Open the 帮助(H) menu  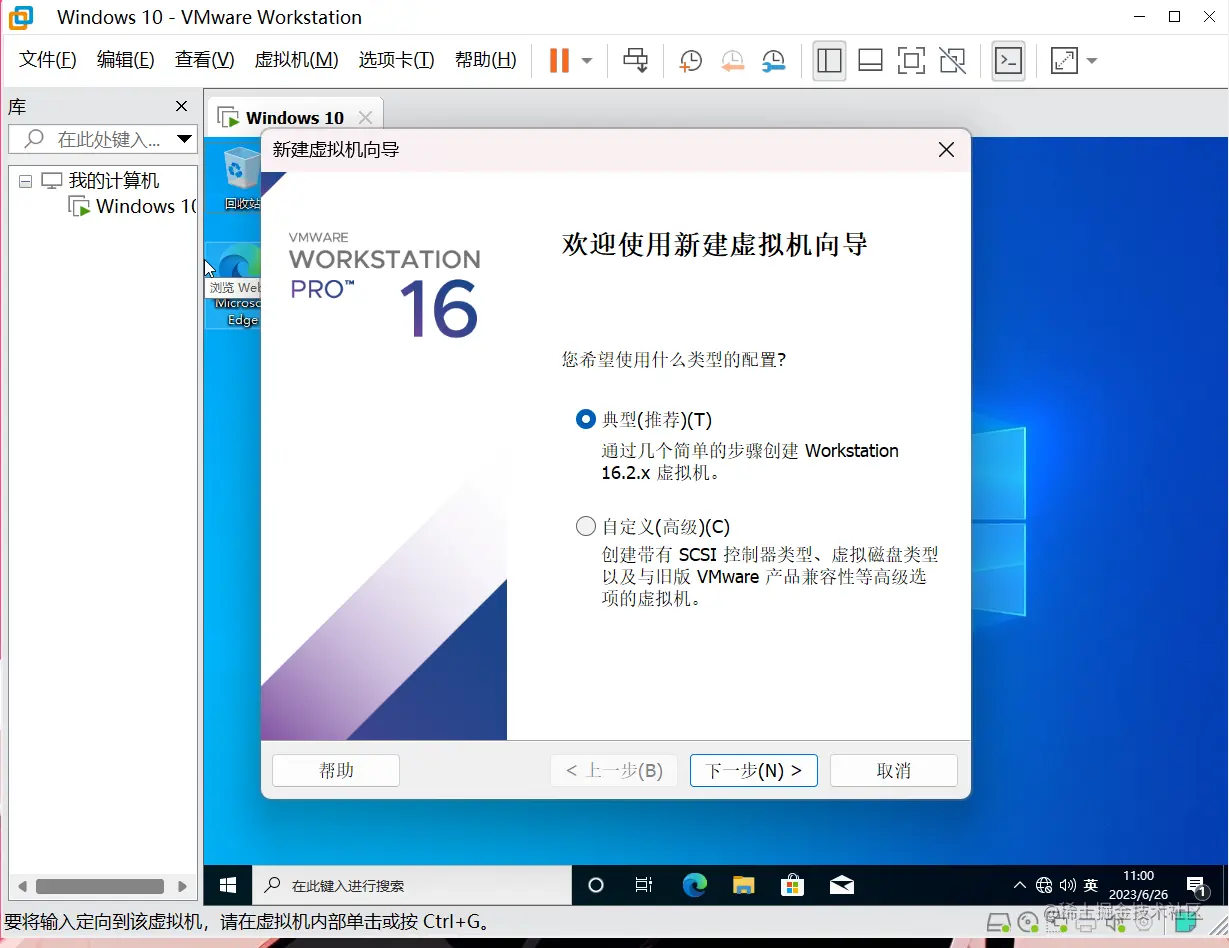[485, 60]
